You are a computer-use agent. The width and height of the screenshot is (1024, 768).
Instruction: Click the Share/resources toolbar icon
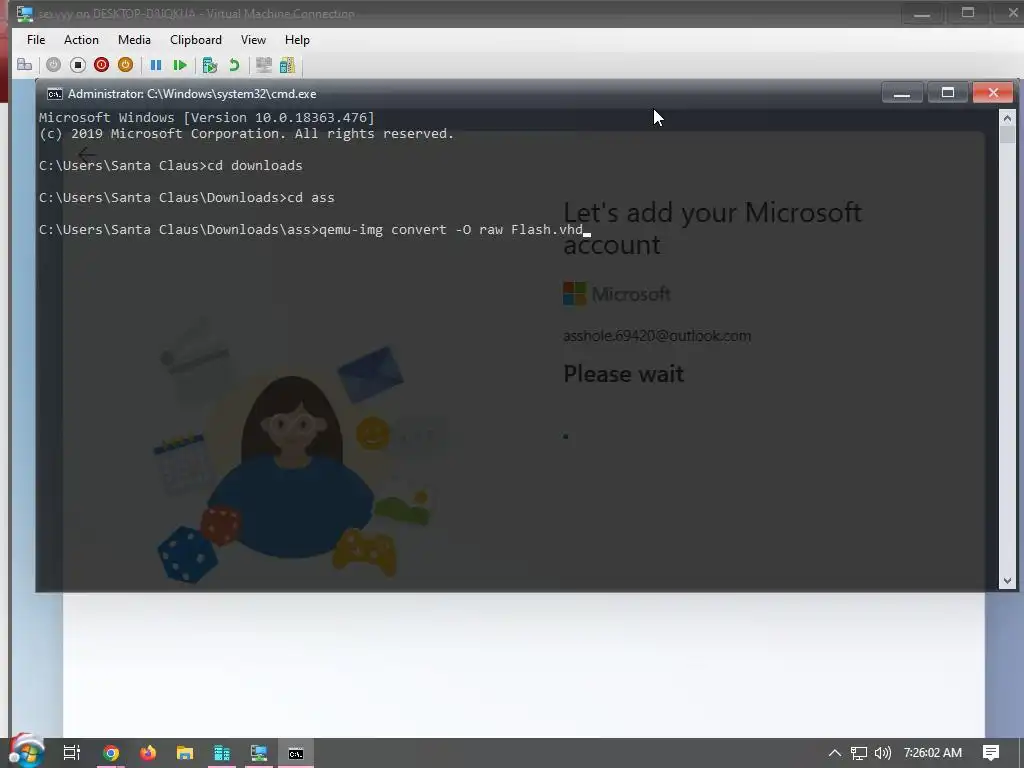pos(287,65)
